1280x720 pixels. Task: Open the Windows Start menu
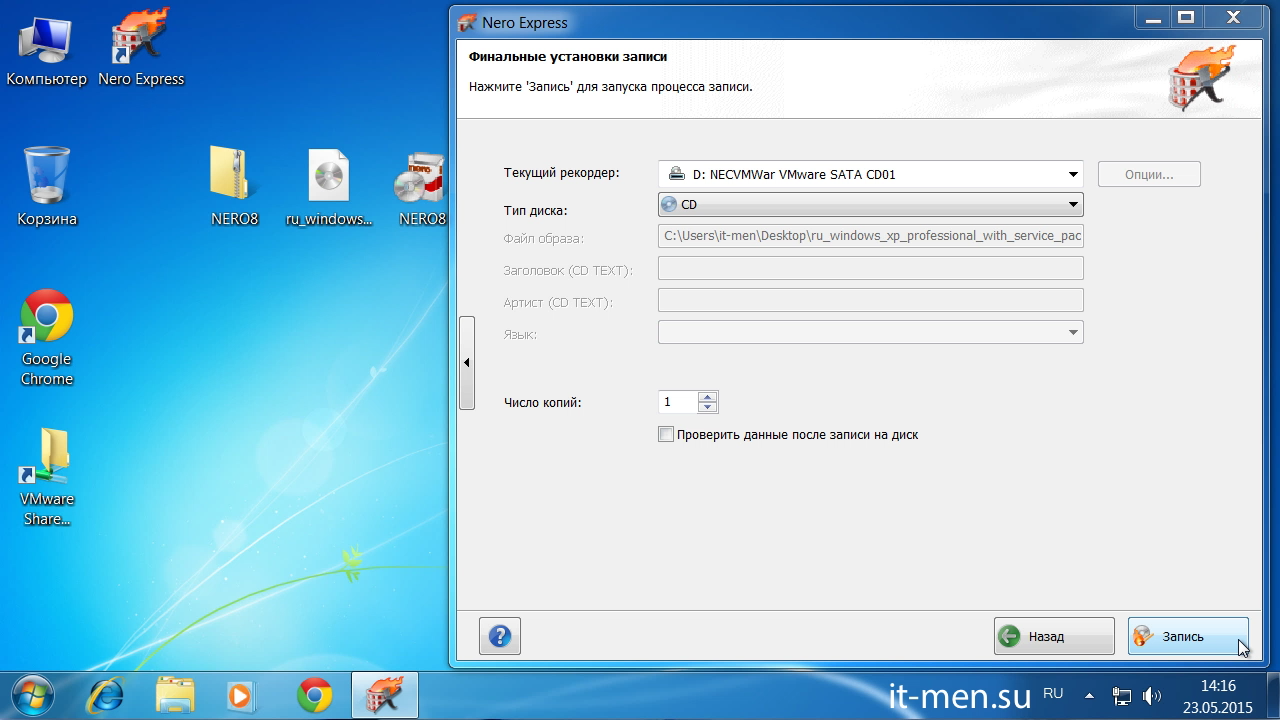tap(33, 695)
